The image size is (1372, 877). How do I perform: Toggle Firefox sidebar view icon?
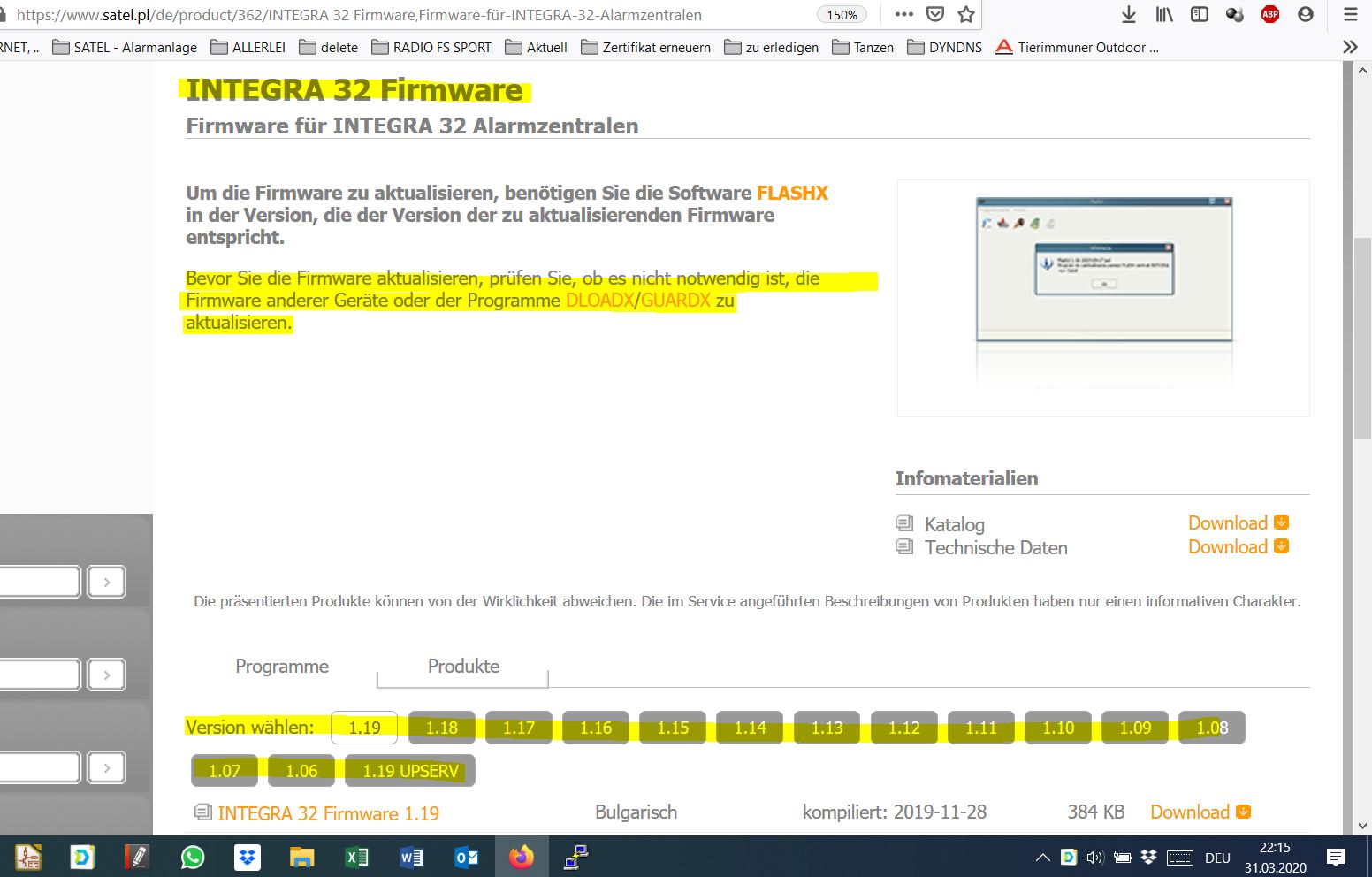pyautogui.click(x=1200, y=14)
